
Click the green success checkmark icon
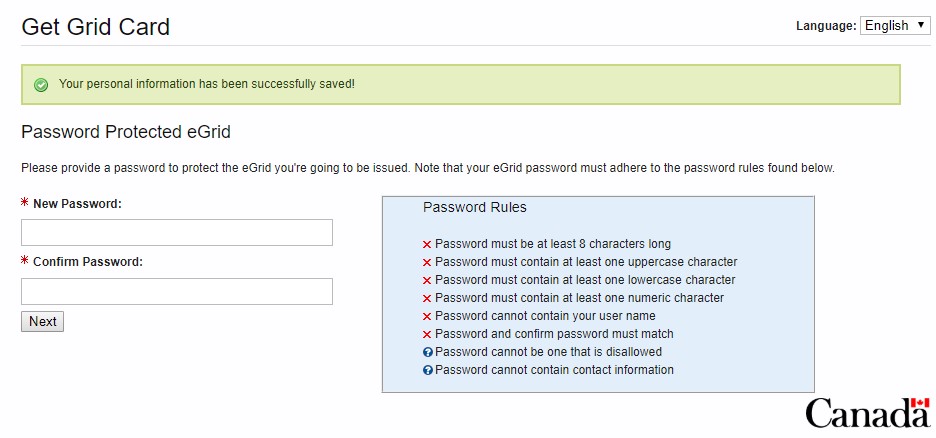41,85
